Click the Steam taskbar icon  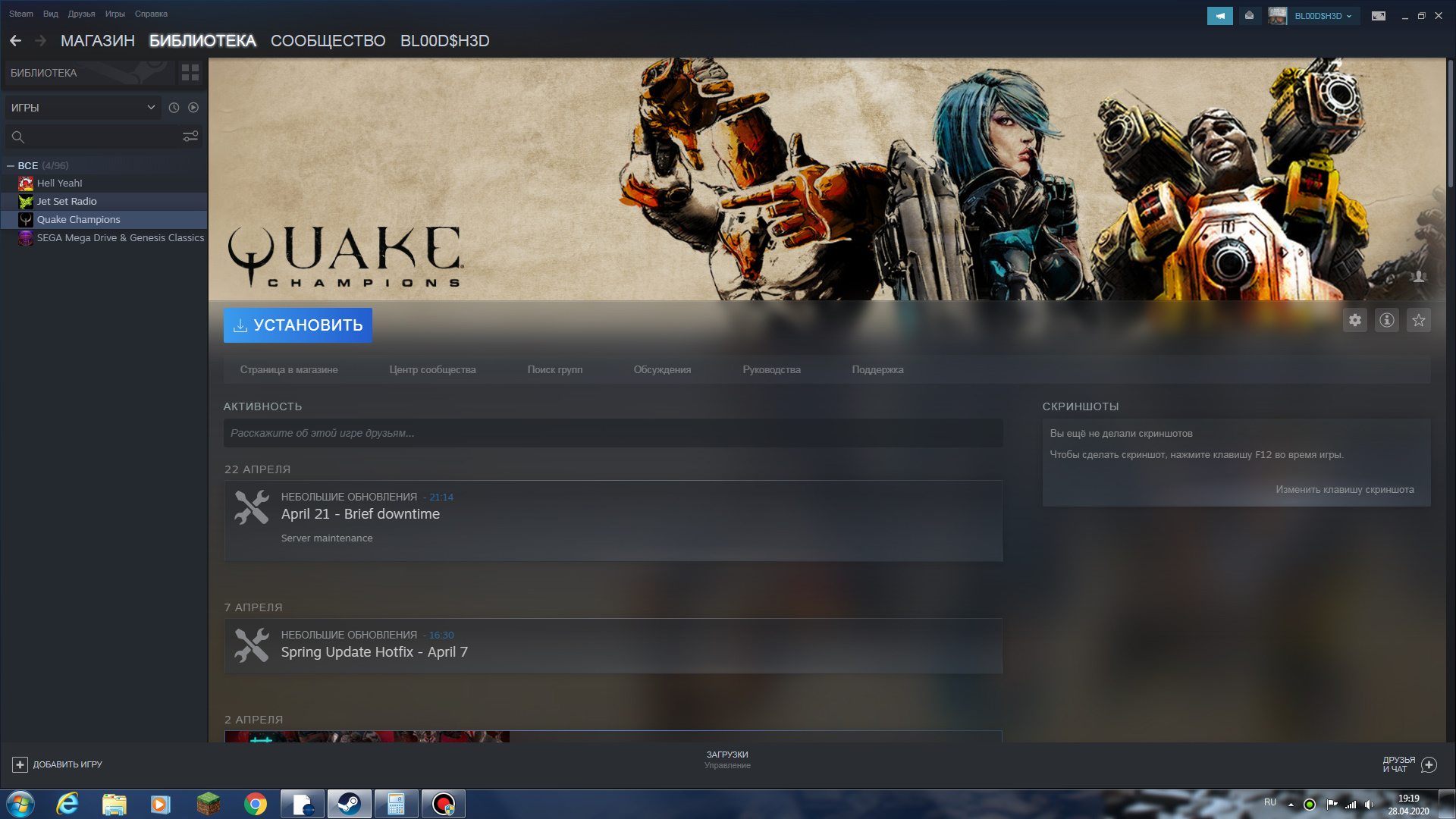[349, 804]
